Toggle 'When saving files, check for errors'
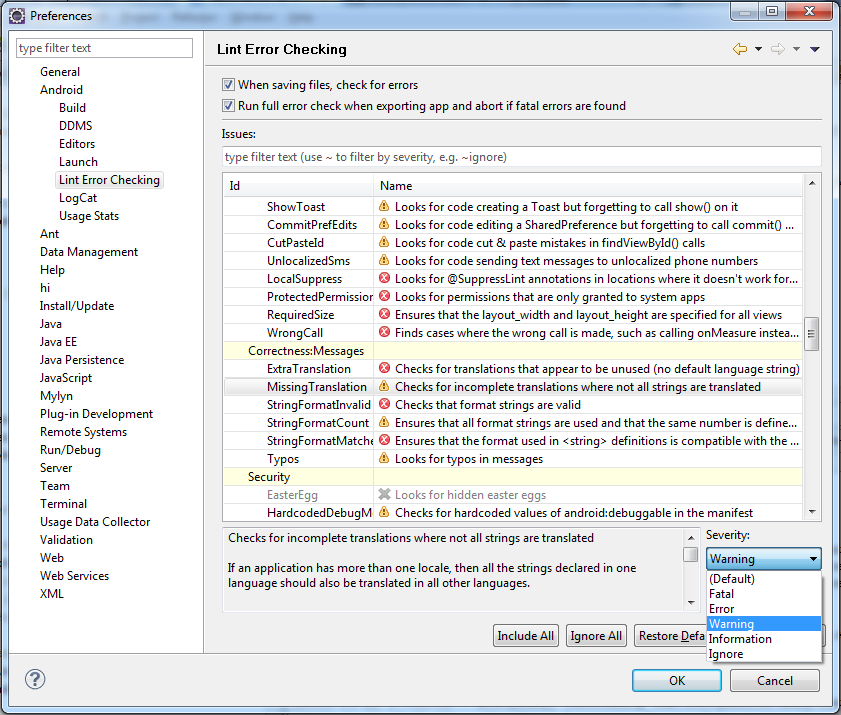Viewport: 841px width, 715px height. (x=229, y=85)
